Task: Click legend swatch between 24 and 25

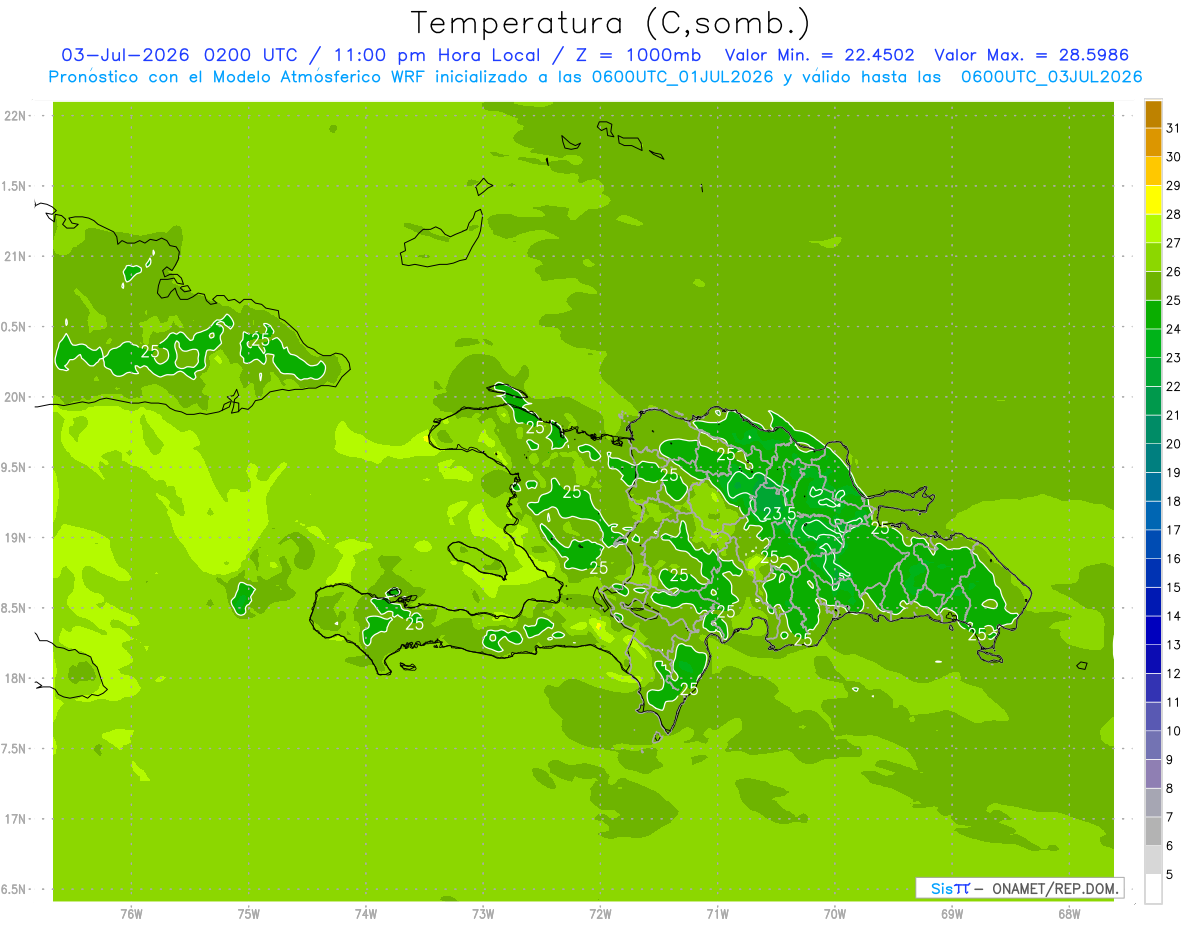Action: pyautogui.click(x=1153, y=315)
